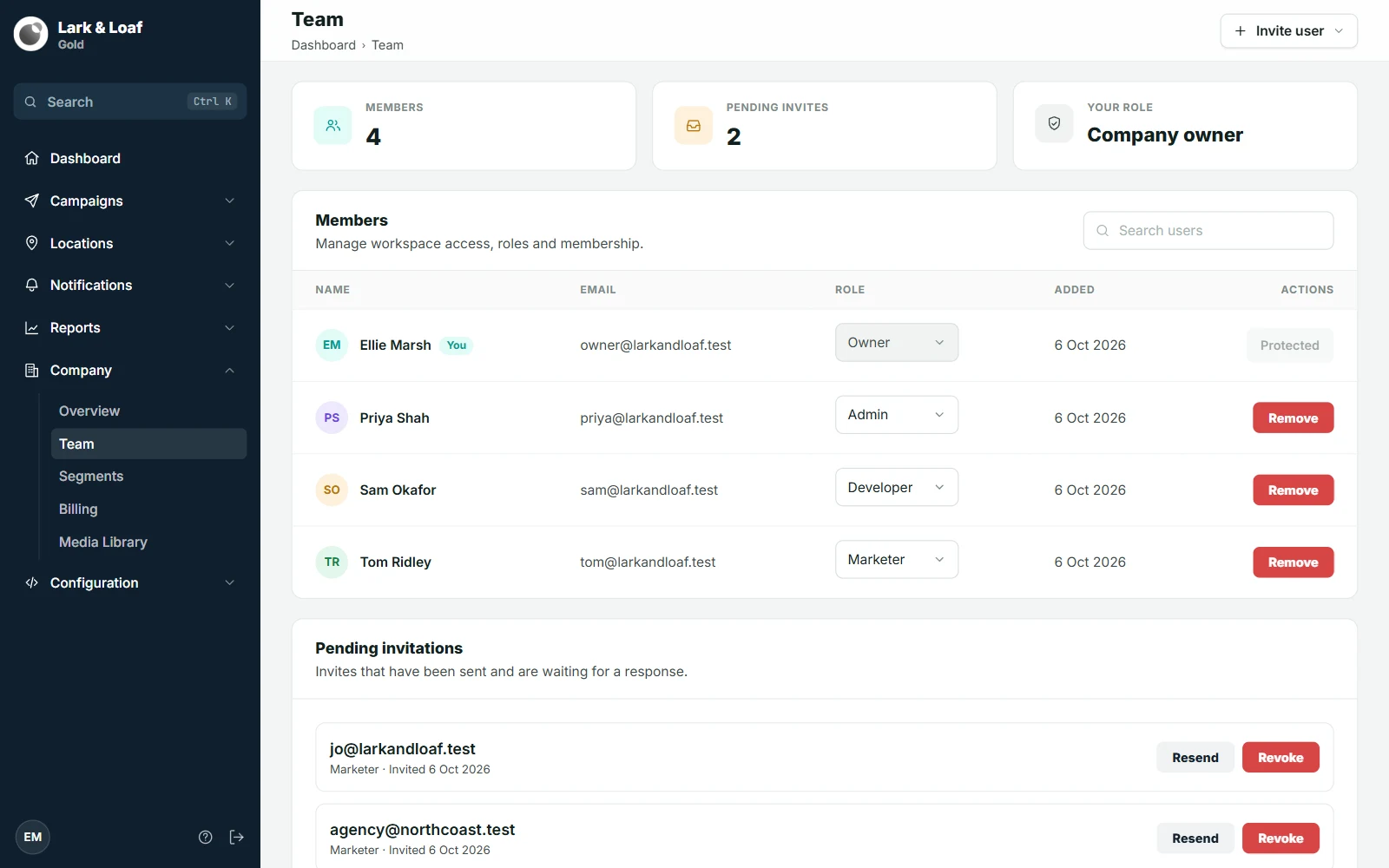
Task: Remove Sam Okafor from the team
Action: pyautogui.click(x=1293, y=490)
